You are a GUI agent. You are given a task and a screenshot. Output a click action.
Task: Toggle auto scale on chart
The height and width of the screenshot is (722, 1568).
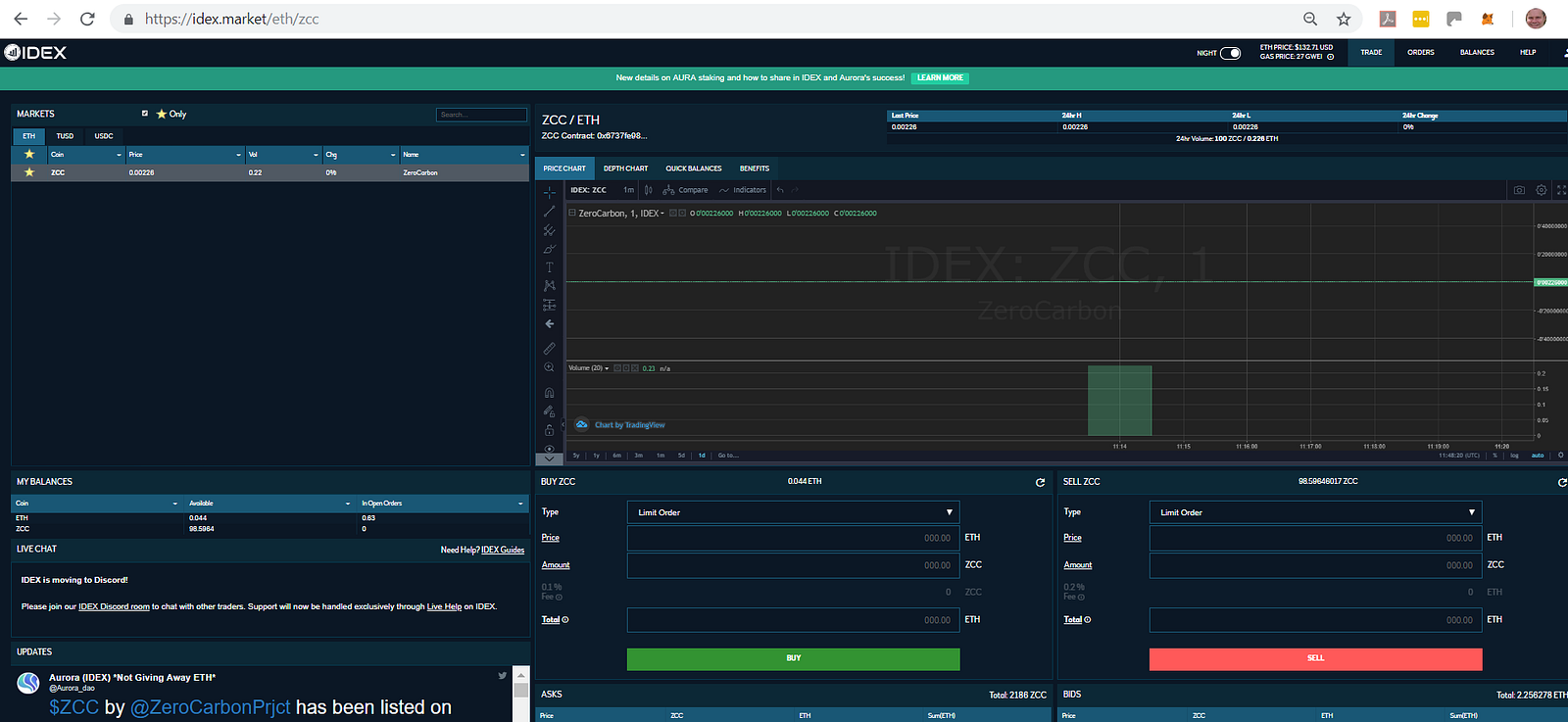click(x=1538, y=456)
